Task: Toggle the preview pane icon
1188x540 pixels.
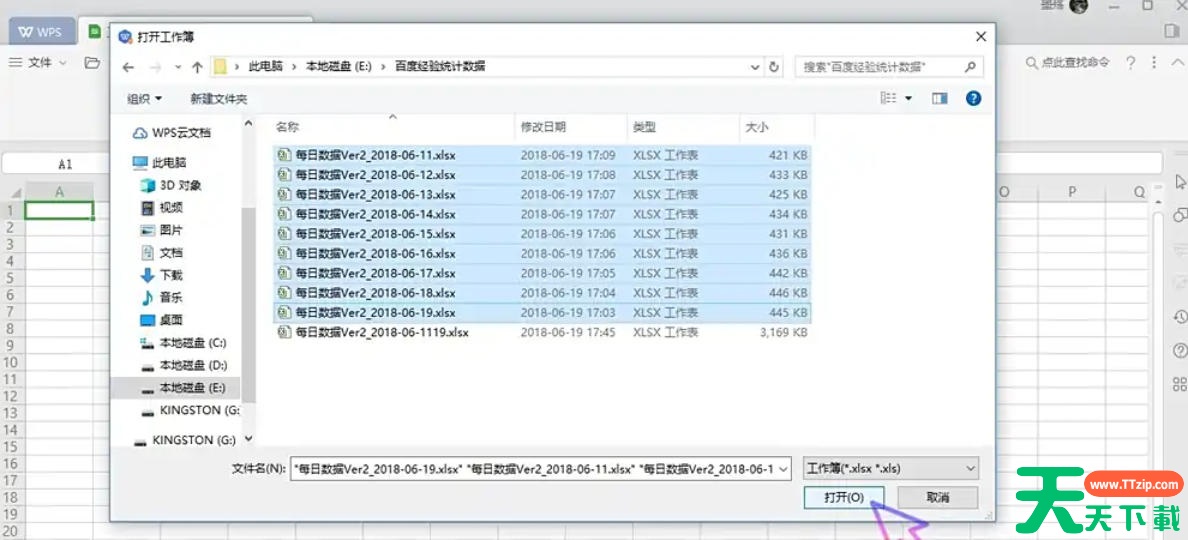Action: pyautogui.click(x=940, y=98)
